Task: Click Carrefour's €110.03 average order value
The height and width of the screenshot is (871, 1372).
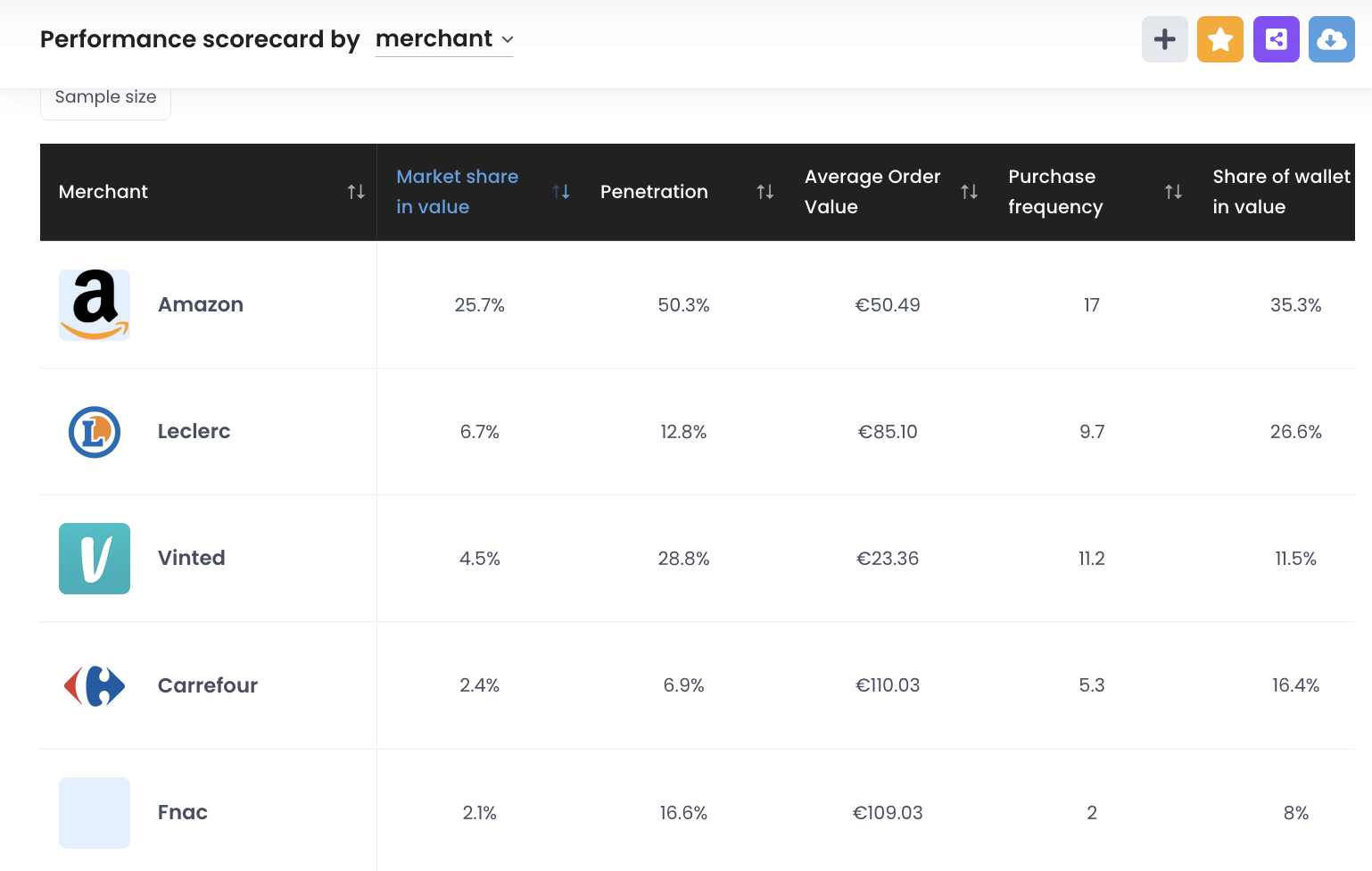Action: click(888, 685)
